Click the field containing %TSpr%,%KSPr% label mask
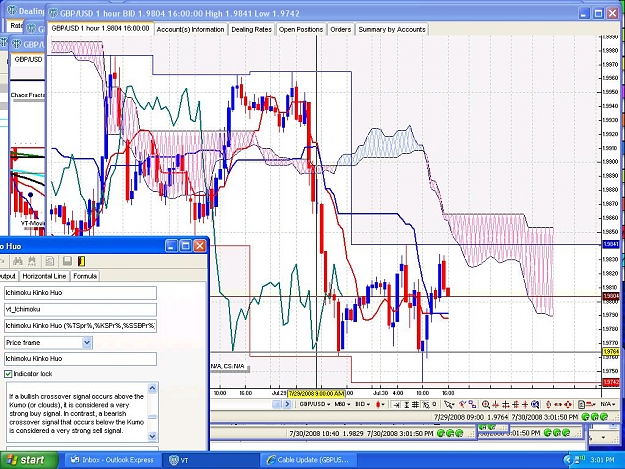625x469 pixels. pyautogui.click(x=80, y=326)
